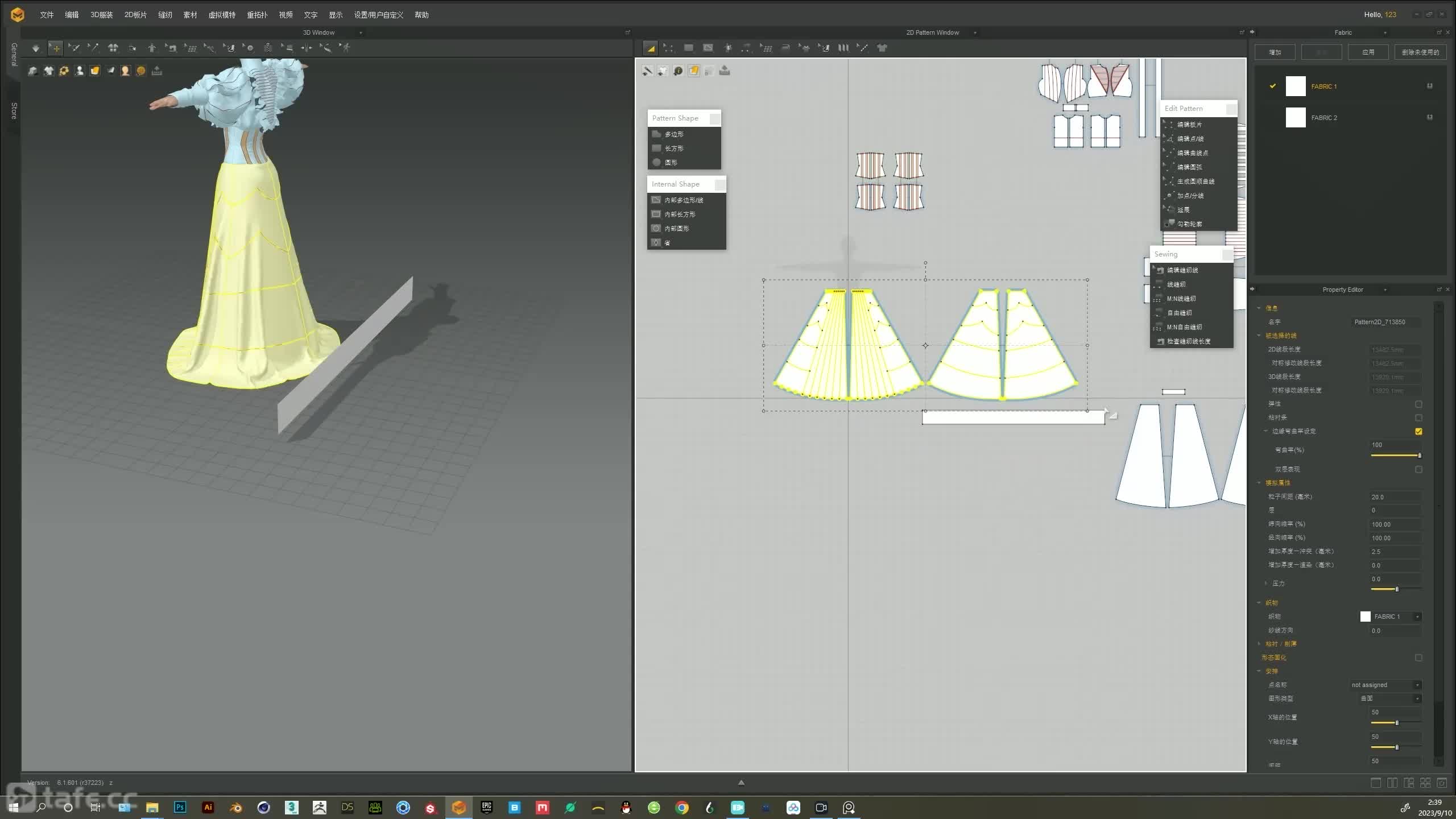Click the 名字 Pattern2D_713850 field
The image size is (1456, 819).
[1386, 322]
